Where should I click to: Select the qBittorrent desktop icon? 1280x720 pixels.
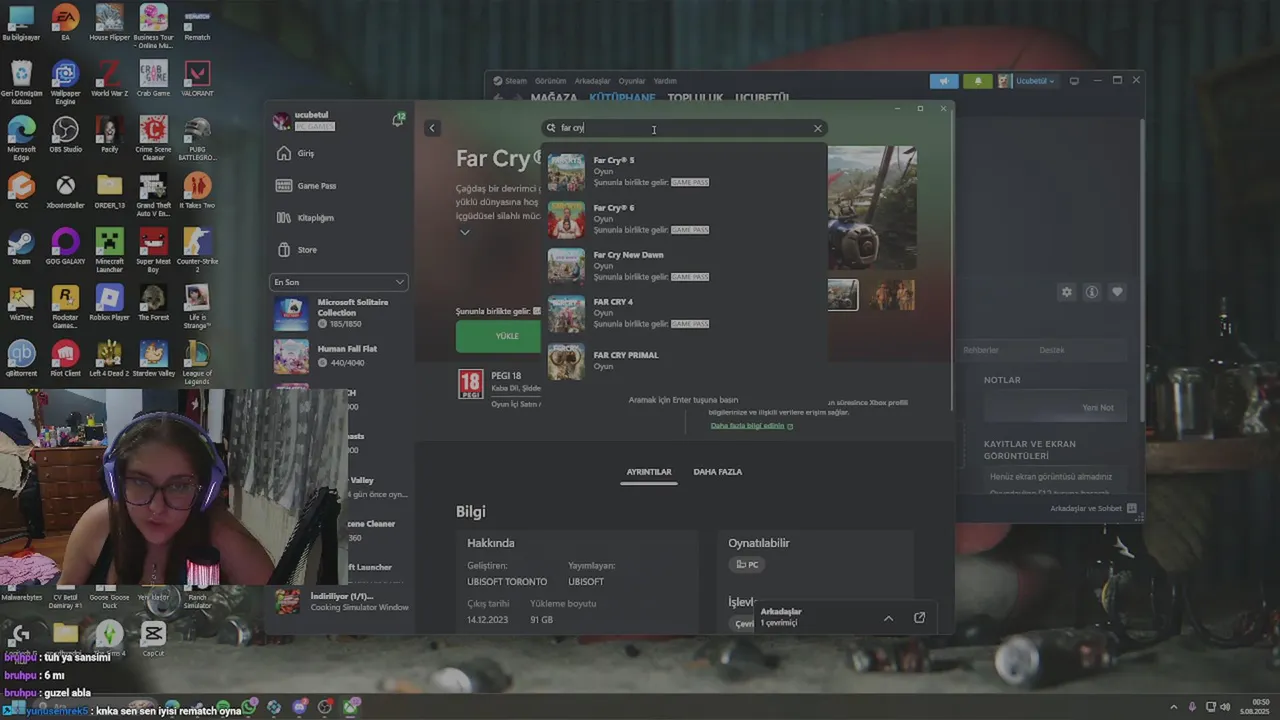coord(21,358)
